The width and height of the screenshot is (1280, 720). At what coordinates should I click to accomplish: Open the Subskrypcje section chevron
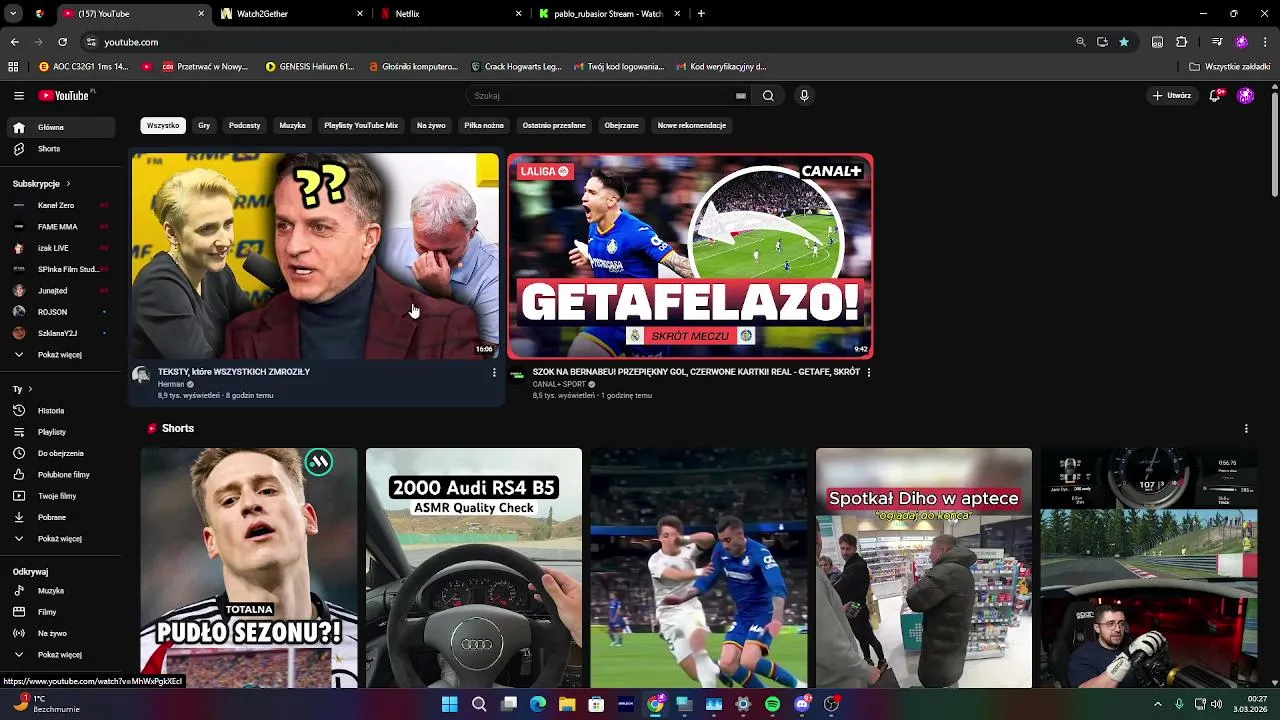click(68, 184)
